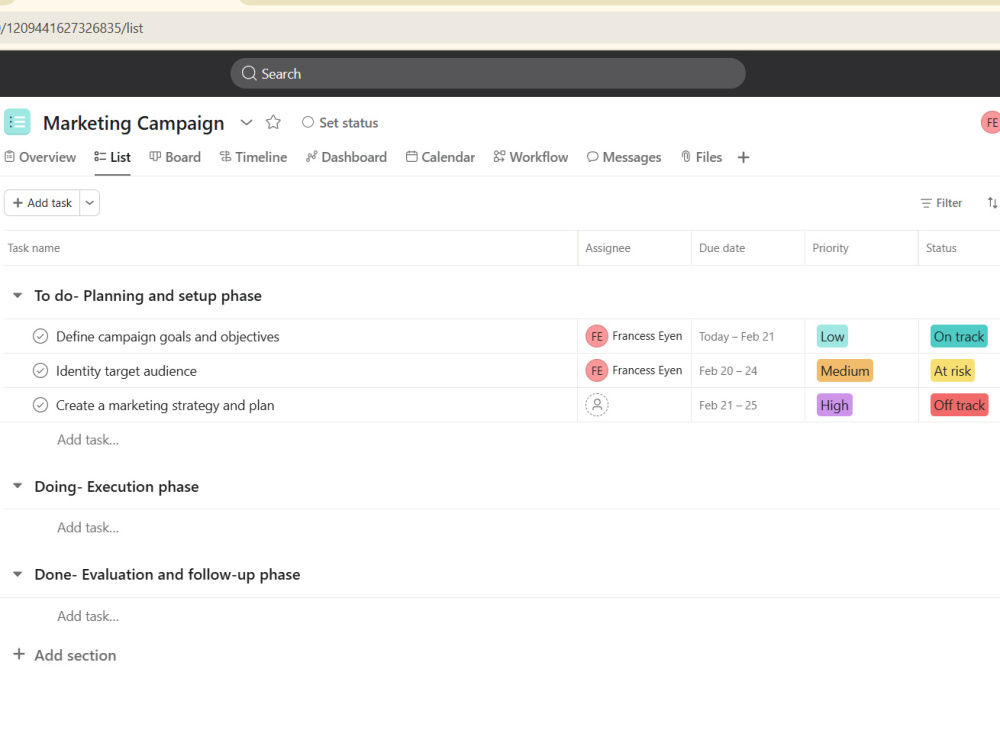
Task: Change the High priority tag
Action: click(835, 405)
